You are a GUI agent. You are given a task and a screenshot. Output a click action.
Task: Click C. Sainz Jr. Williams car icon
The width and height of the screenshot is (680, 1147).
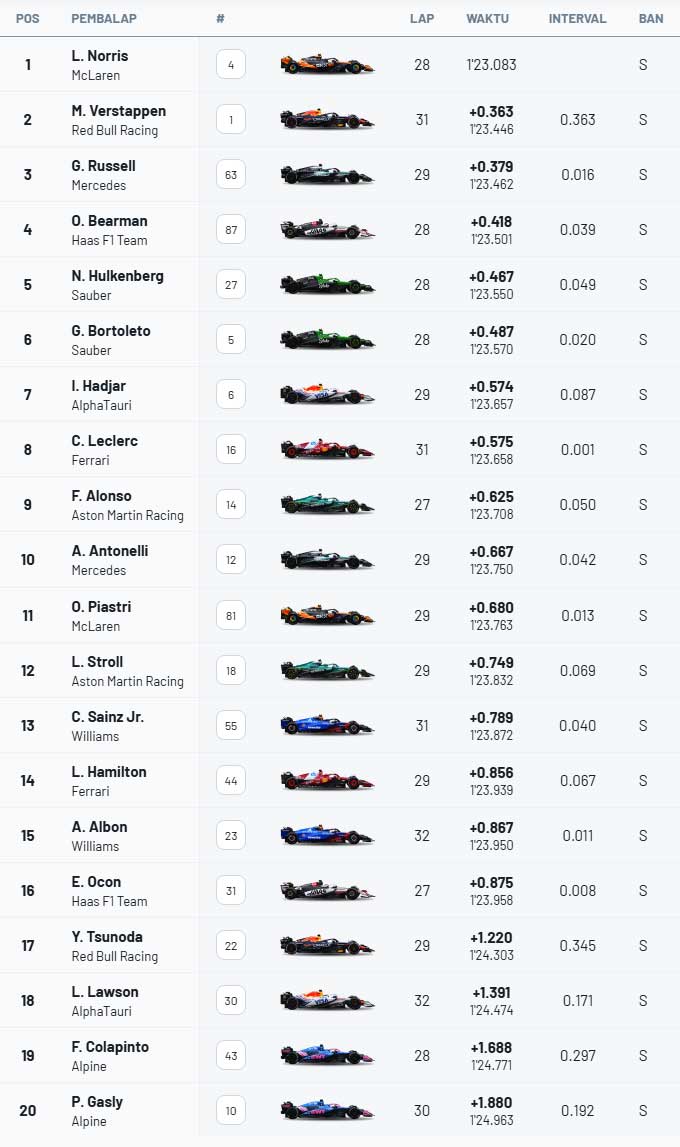327,725
